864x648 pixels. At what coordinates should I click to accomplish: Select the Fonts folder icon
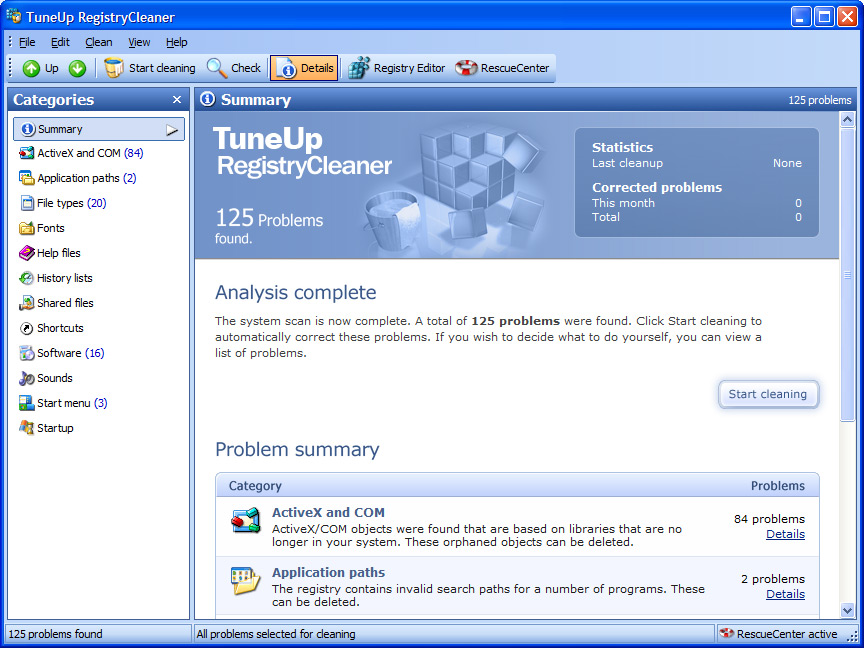click(x=26, y=228)
